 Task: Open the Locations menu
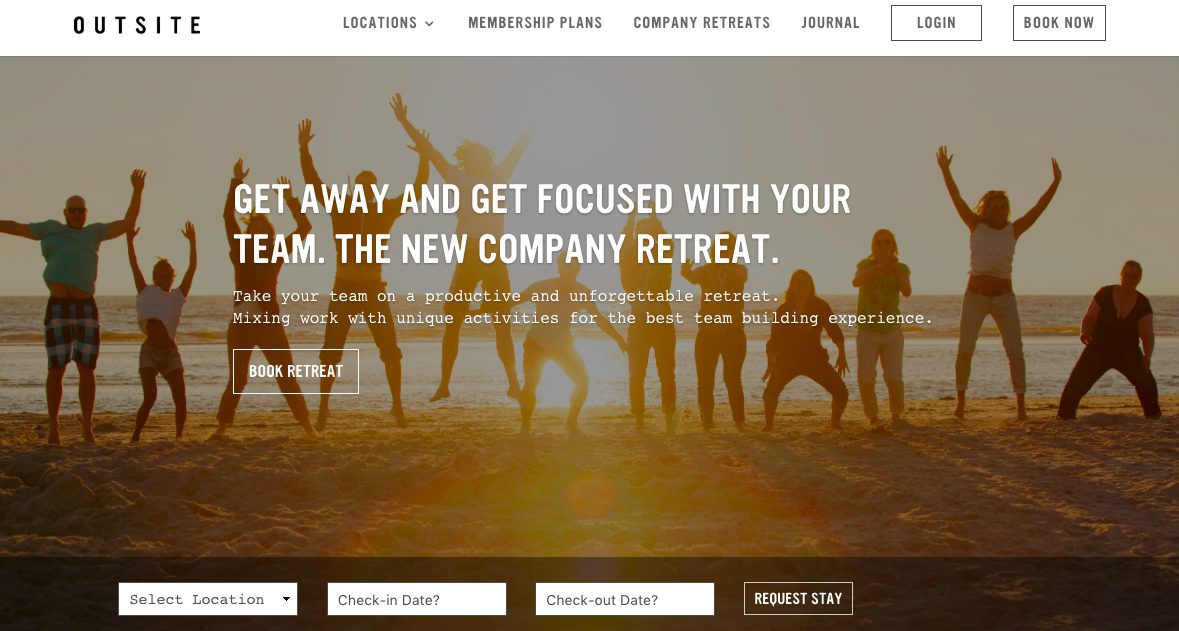point(380,23)
